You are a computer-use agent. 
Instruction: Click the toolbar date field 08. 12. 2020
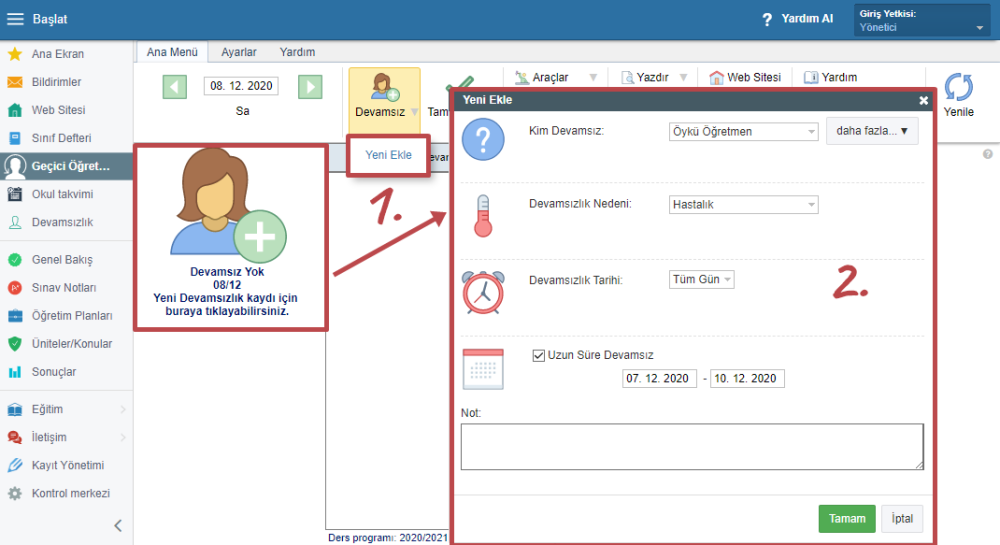[241, 86]
